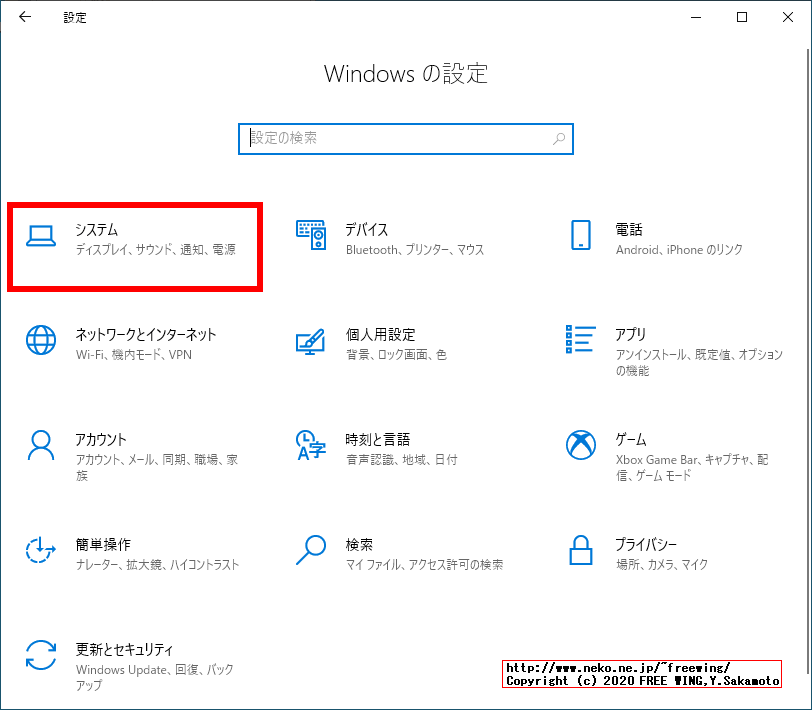Go back using the arrow in title bar
812x710 pixels.
point(25,17)
